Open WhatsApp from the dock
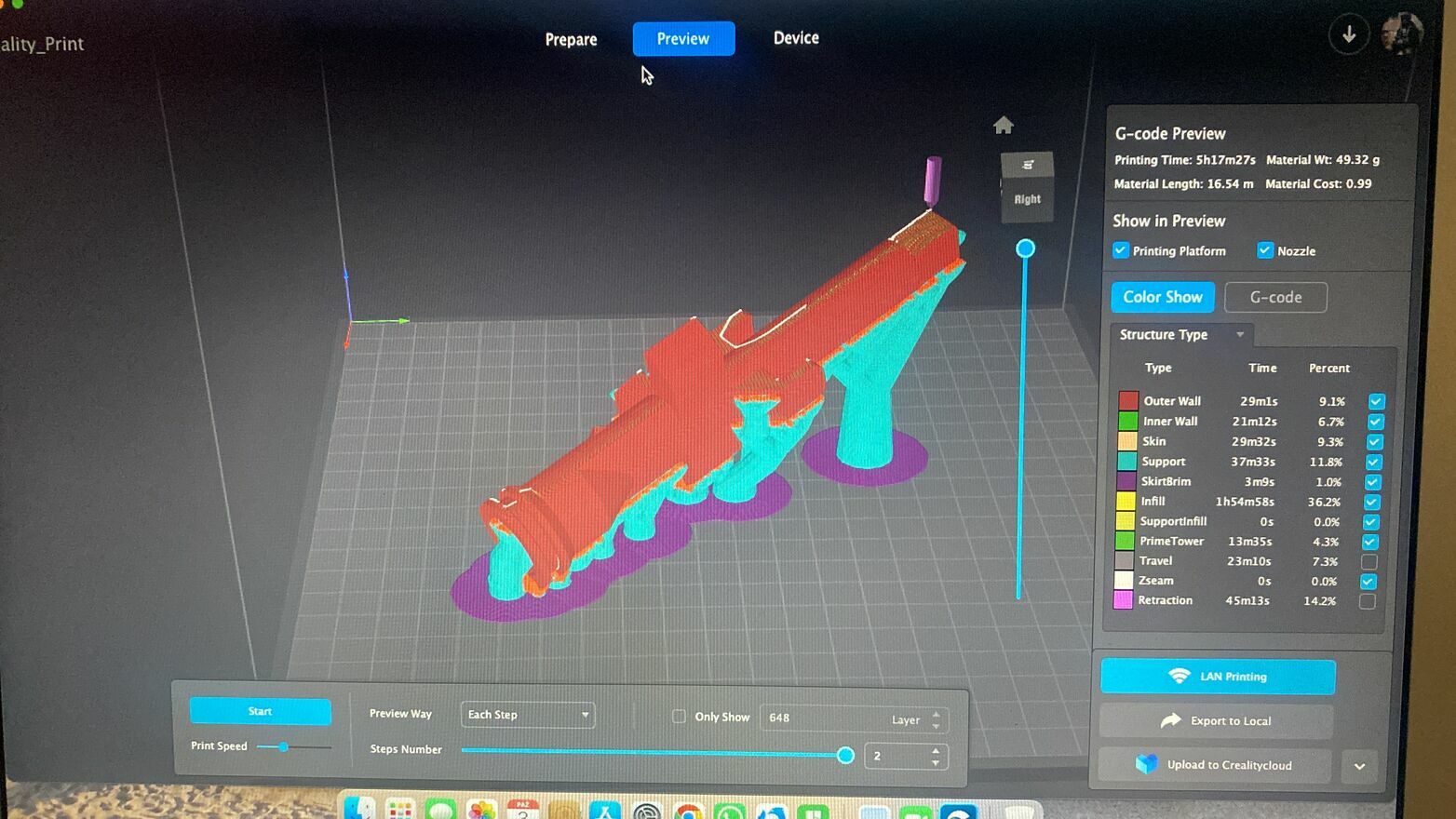This screenshot has width=1456, height=819. tap(730, 810)
